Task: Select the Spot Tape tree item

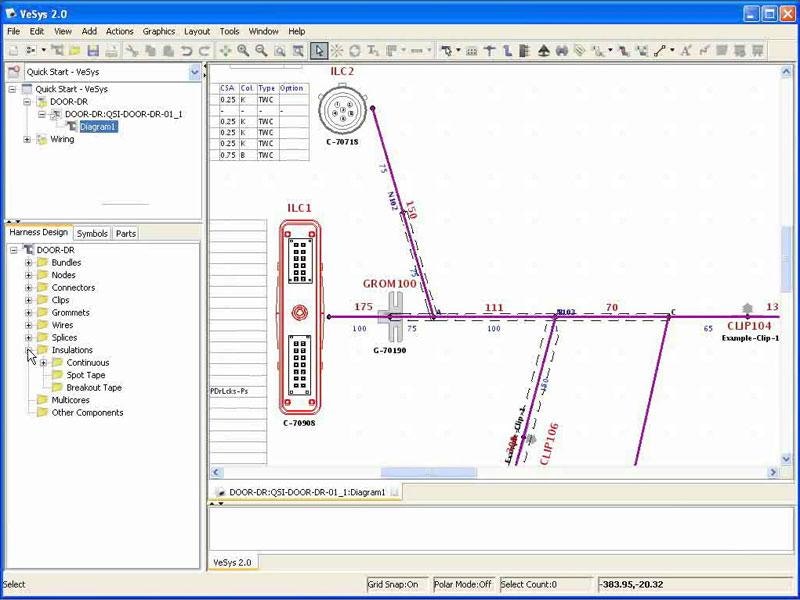Action: 85,375
